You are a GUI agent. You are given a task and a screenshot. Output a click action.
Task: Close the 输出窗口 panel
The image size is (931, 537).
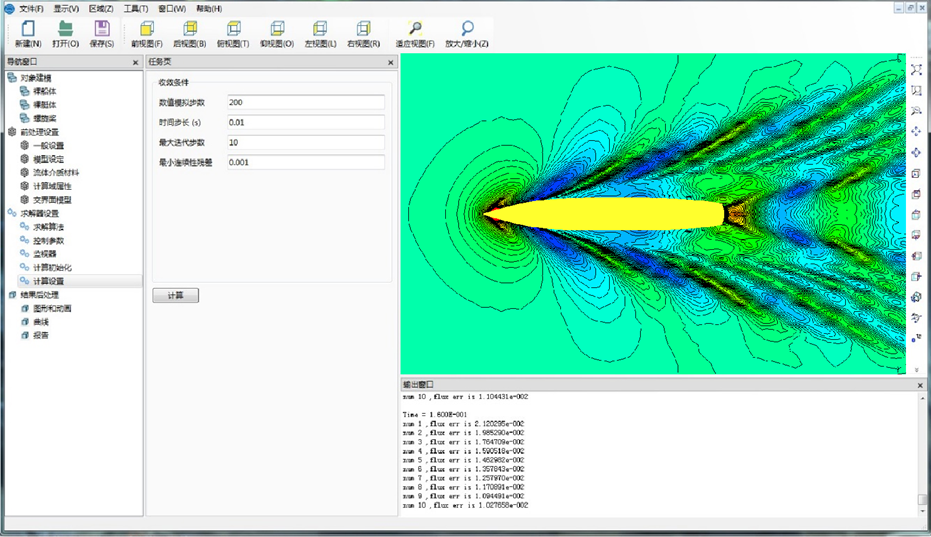(x=920, y=386)
